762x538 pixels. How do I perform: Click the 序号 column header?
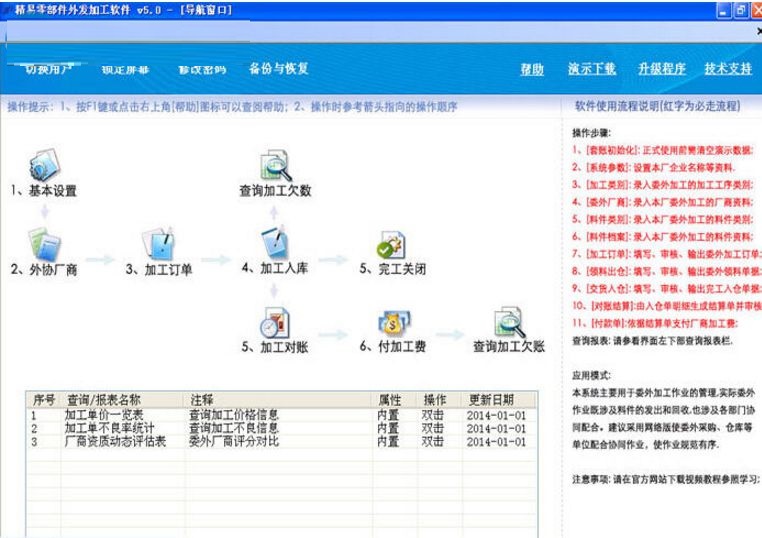click(x=44, y=400)
